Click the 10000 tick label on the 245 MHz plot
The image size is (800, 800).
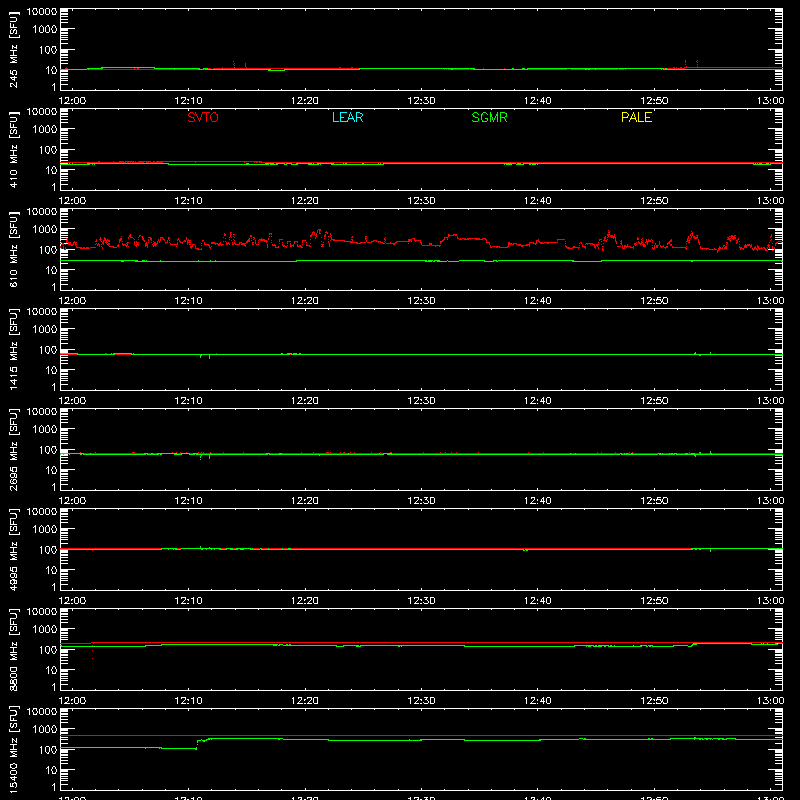(x=42, y=12)
